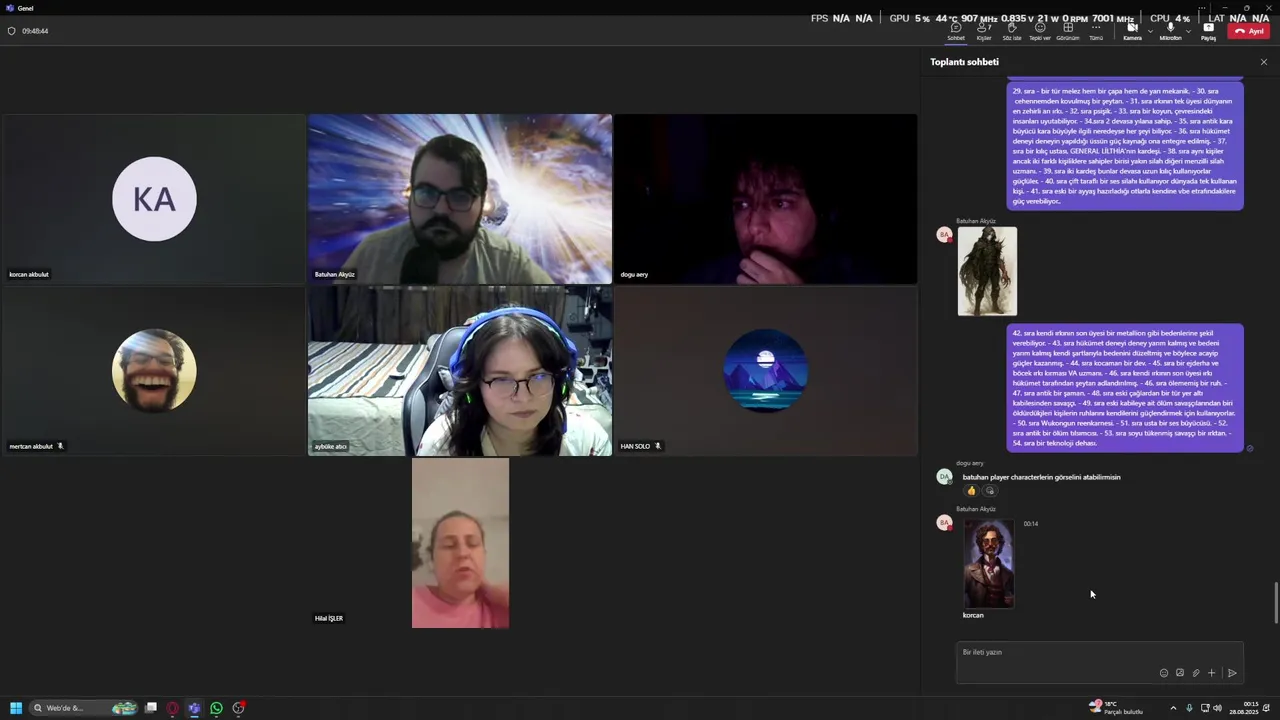Open Tümü more actions menu
This screenshot has height=720, width=1280.
coord(1096,31)
